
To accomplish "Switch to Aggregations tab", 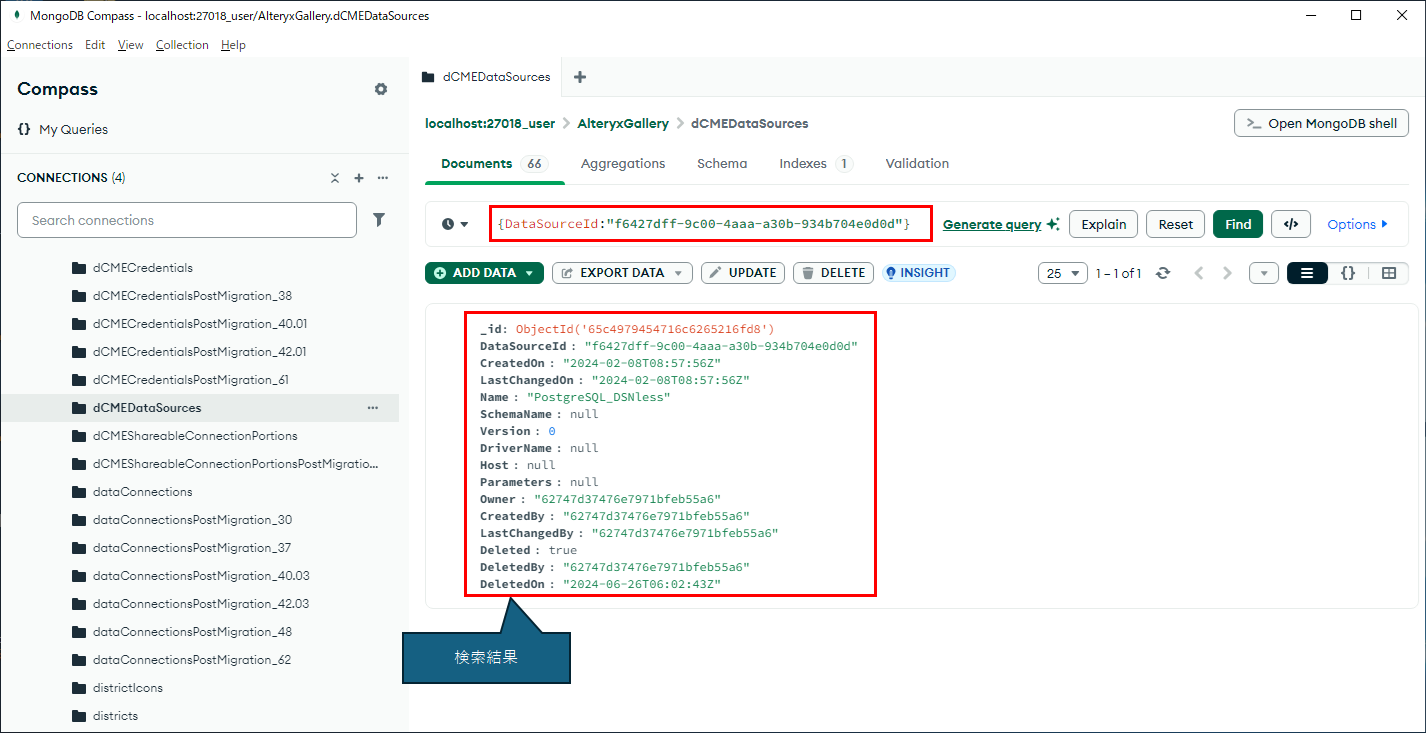I will (x=623, y=163).
